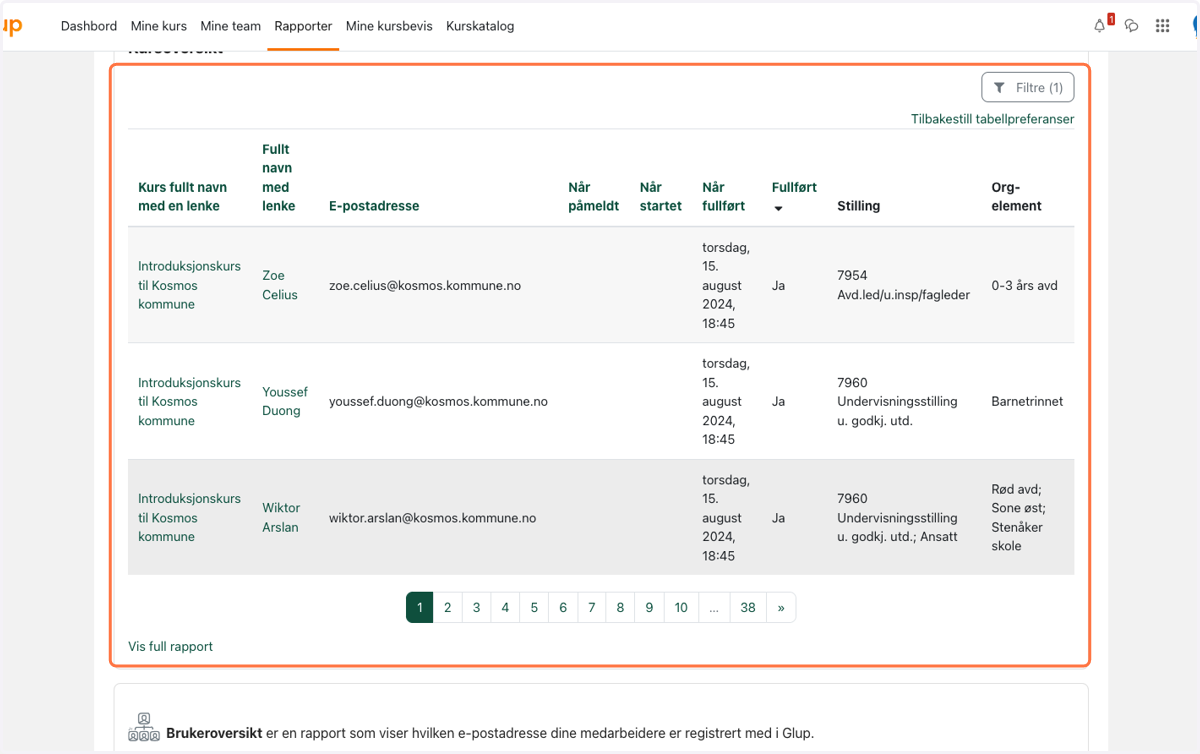Click wiktor.arslan@kosmos.kommune.no email cell
1200x754 pixels.
tap(433, 518)
